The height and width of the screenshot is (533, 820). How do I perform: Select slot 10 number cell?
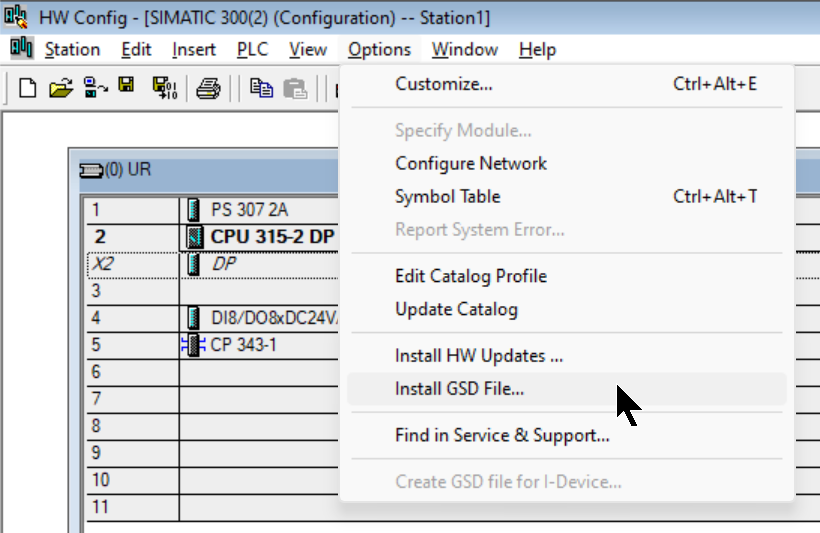point(132,480)
